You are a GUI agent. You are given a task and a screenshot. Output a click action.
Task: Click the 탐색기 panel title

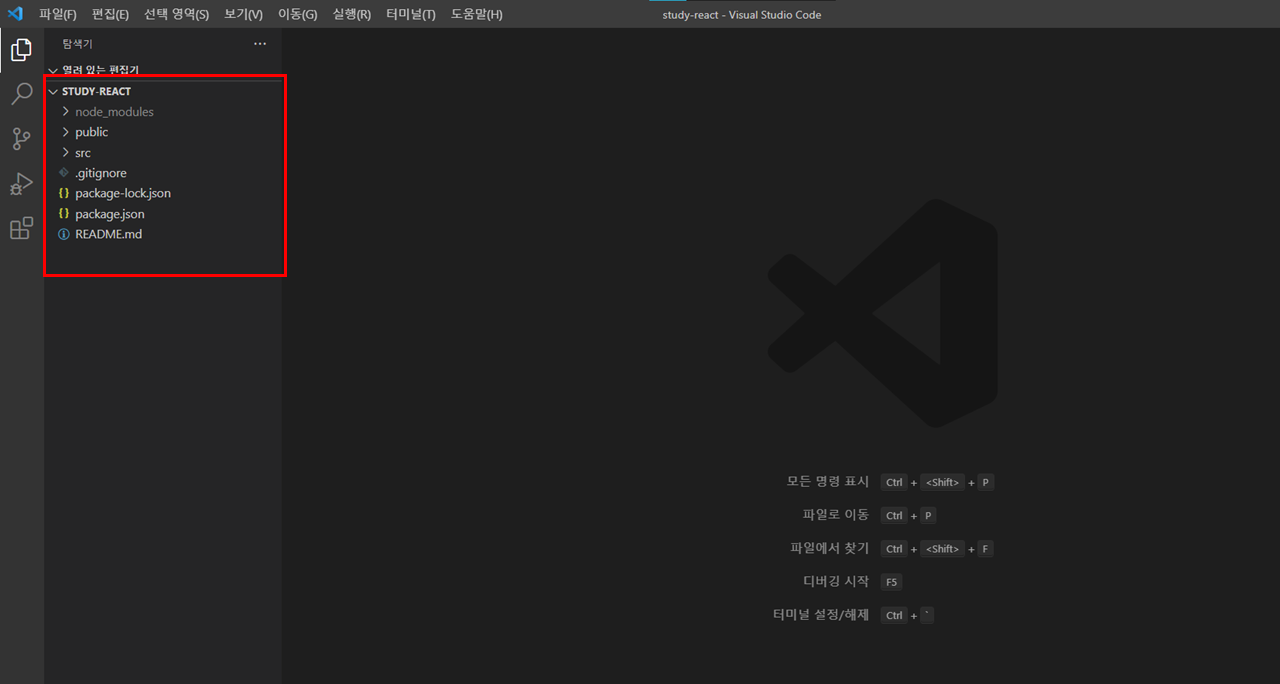[x=77, y=44]
